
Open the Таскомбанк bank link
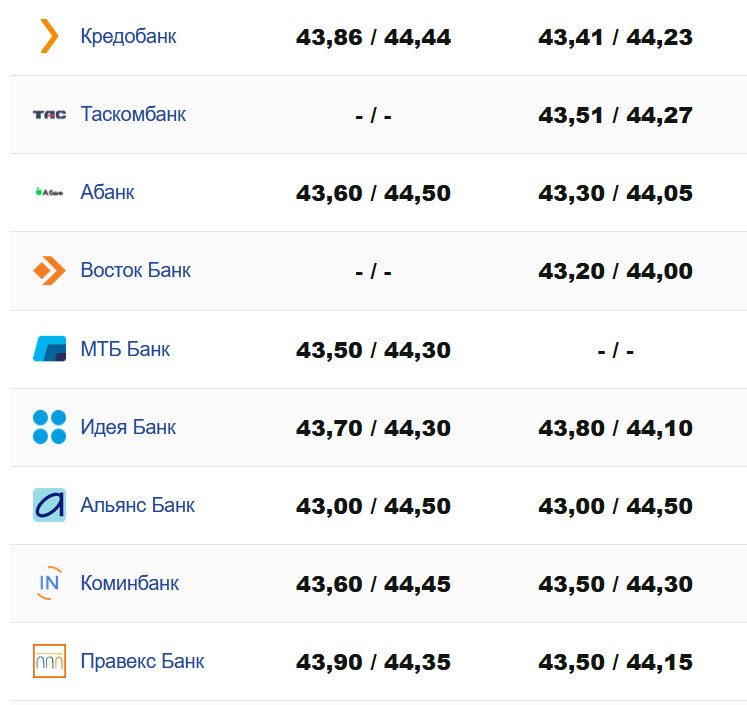pyautogui.click(x=133, y=114)
